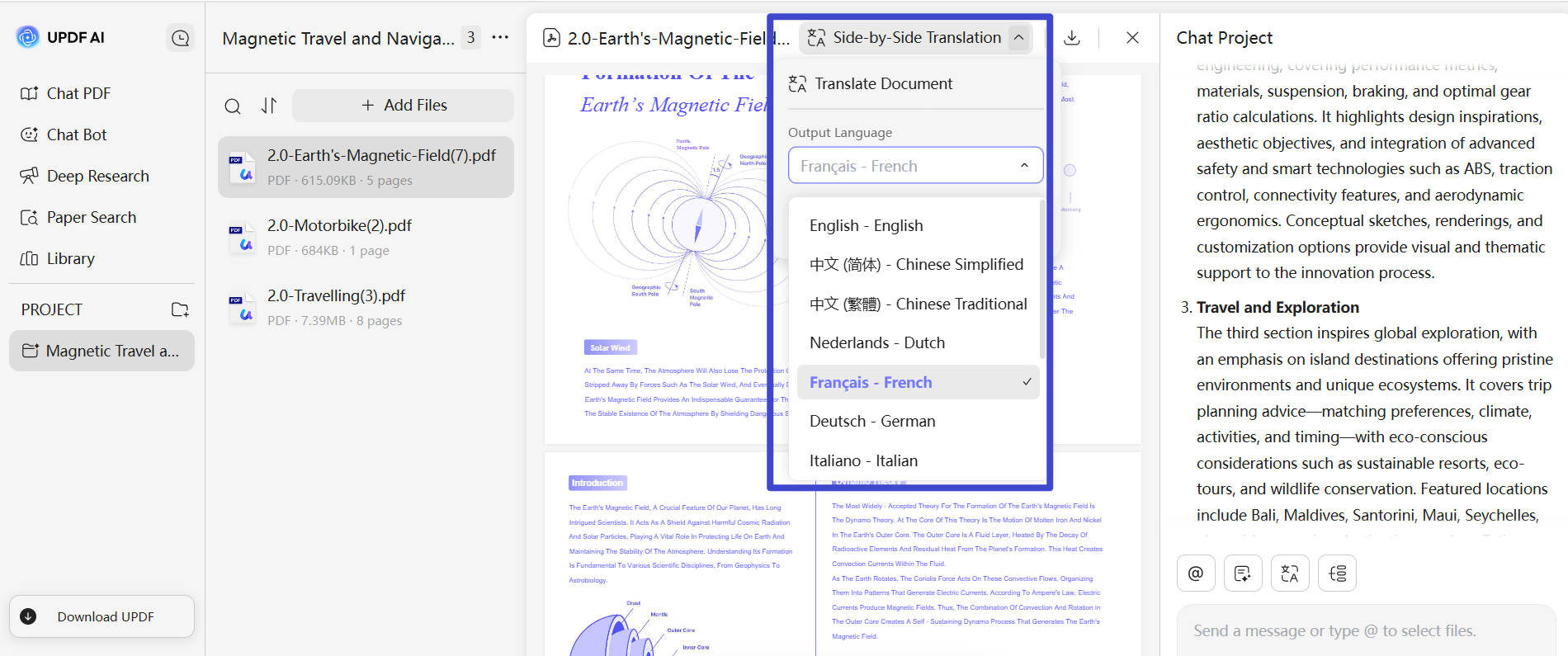Click the Download UPDF button

click(102, 616)
